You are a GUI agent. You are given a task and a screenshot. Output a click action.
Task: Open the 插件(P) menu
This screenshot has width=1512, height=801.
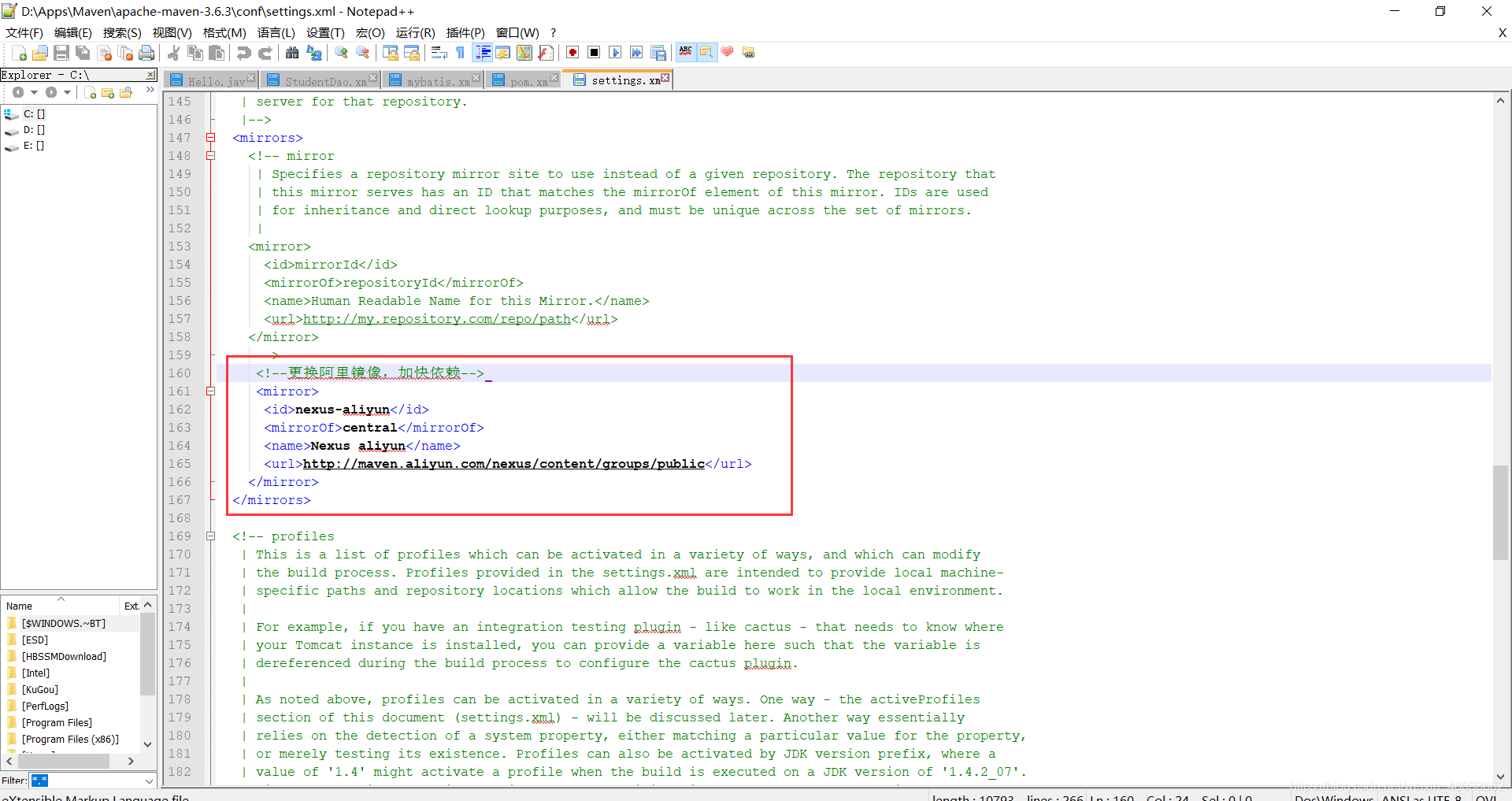[x=465, y=32]
